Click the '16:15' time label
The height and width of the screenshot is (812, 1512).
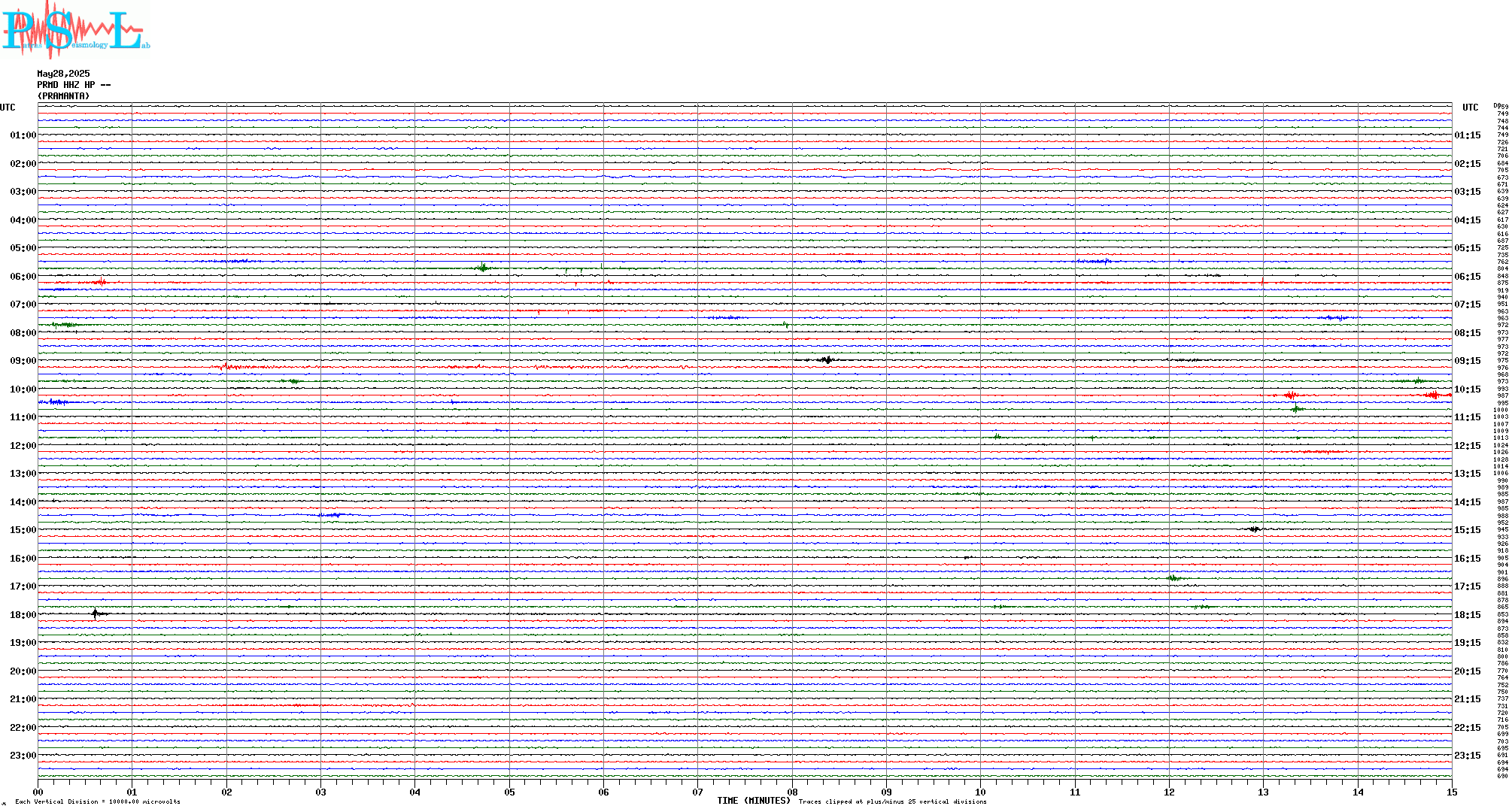(x=1468, y=559)
